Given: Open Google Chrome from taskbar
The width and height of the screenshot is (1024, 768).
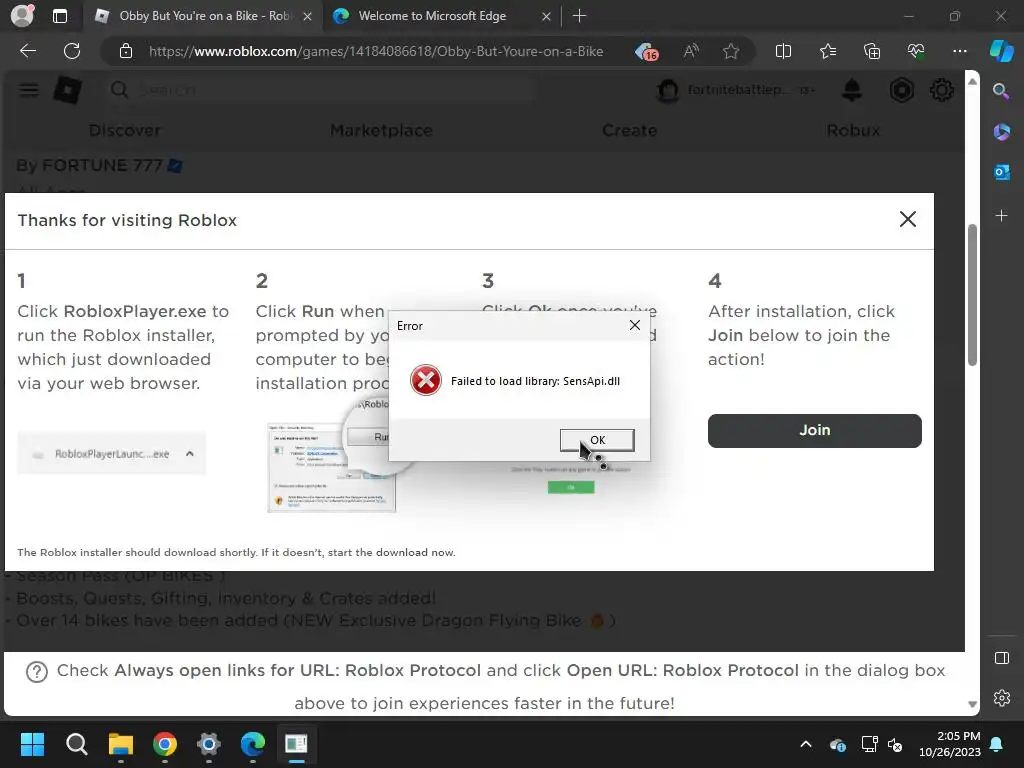Looking at the screenshot, I should pos(165,744).
